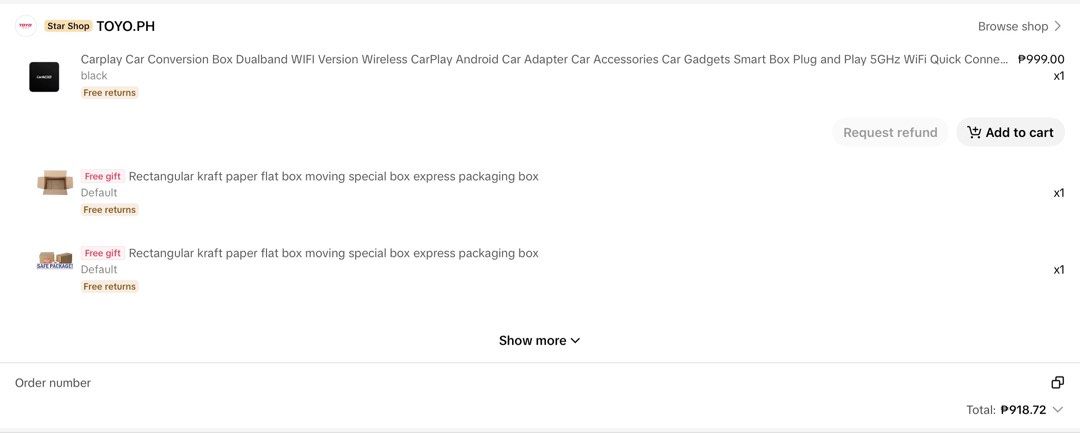Viewport: 1080px width, 433px height.
Task: Click the Star Shop badge
Action: tap(68, 26)
